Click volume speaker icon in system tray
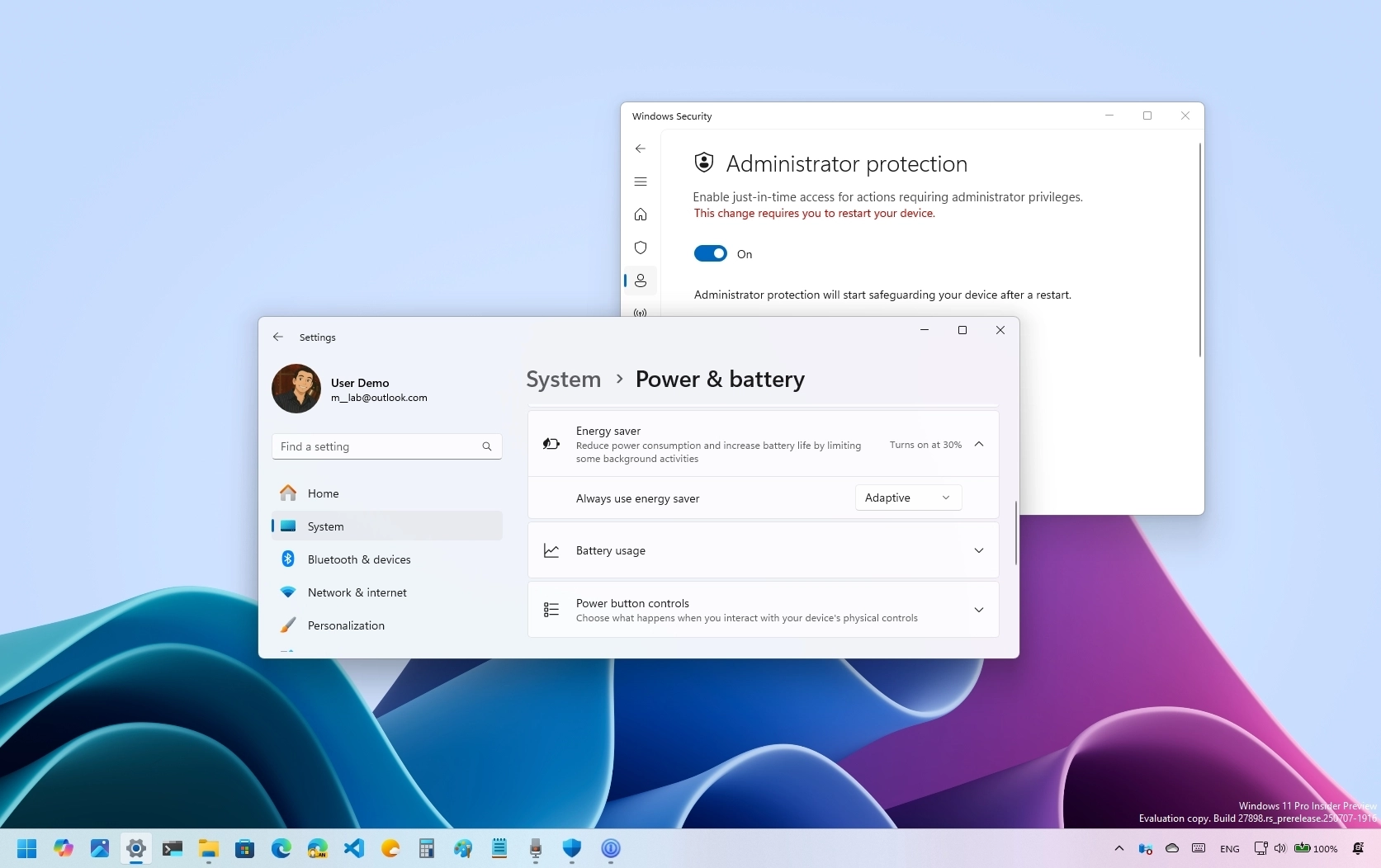Image resolution: width=1381 pixels, height=868 pixels. [x=1280, y=848]
